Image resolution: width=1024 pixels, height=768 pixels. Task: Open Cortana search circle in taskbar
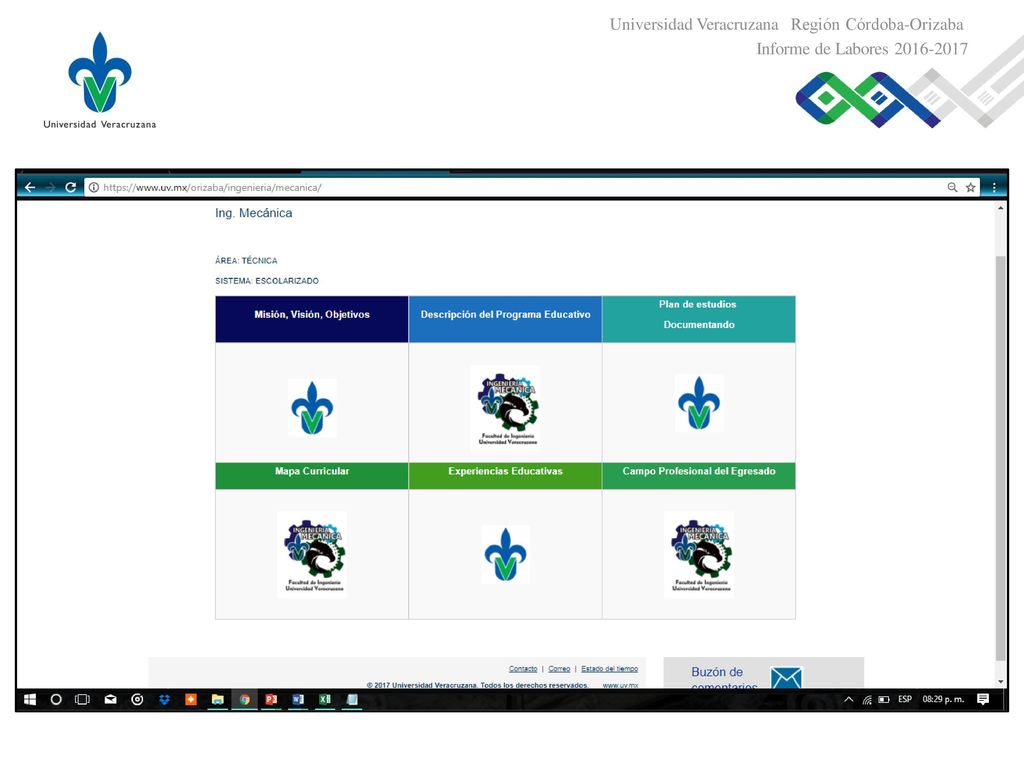click(56, 699)
